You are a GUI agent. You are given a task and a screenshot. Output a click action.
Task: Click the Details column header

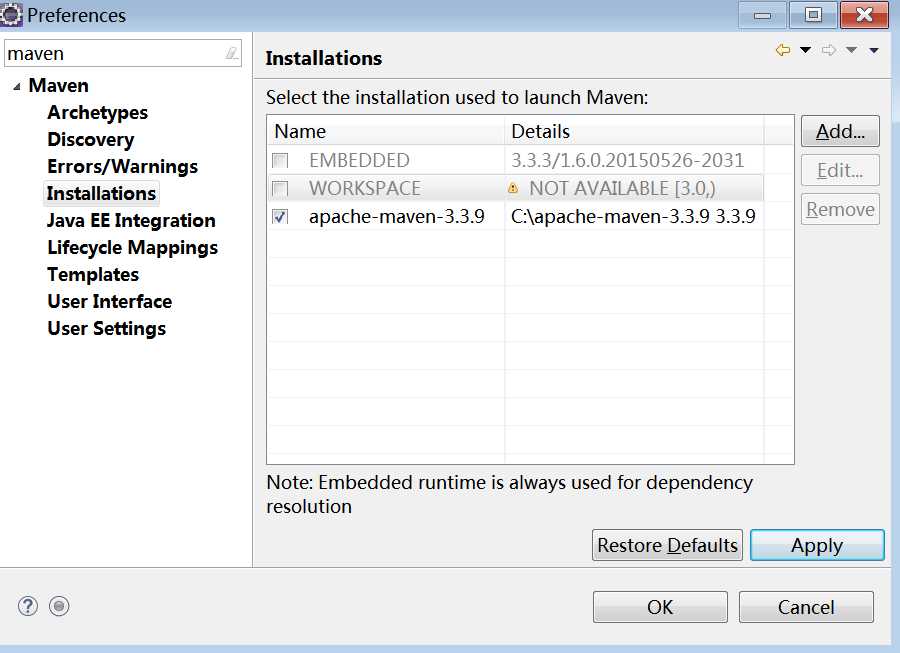[x=634, y=131]
